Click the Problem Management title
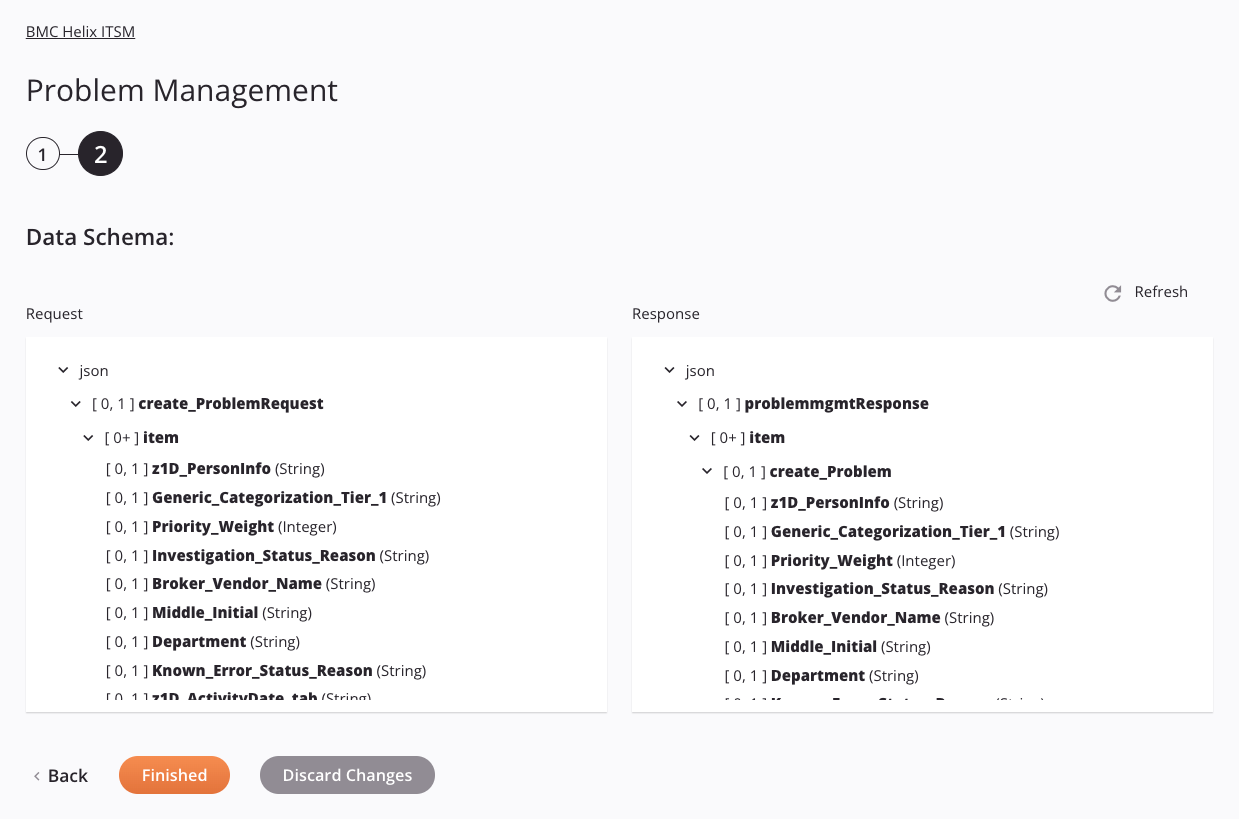The height and width of the screenshot is (819, 1239). click(x=182, y=90)
